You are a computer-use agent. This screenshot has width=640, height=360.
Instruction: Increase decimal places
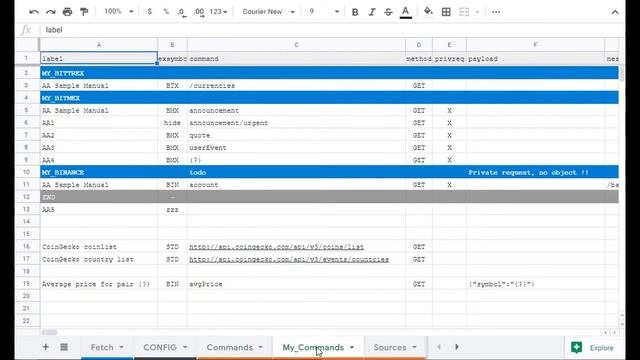click(199, 12)
